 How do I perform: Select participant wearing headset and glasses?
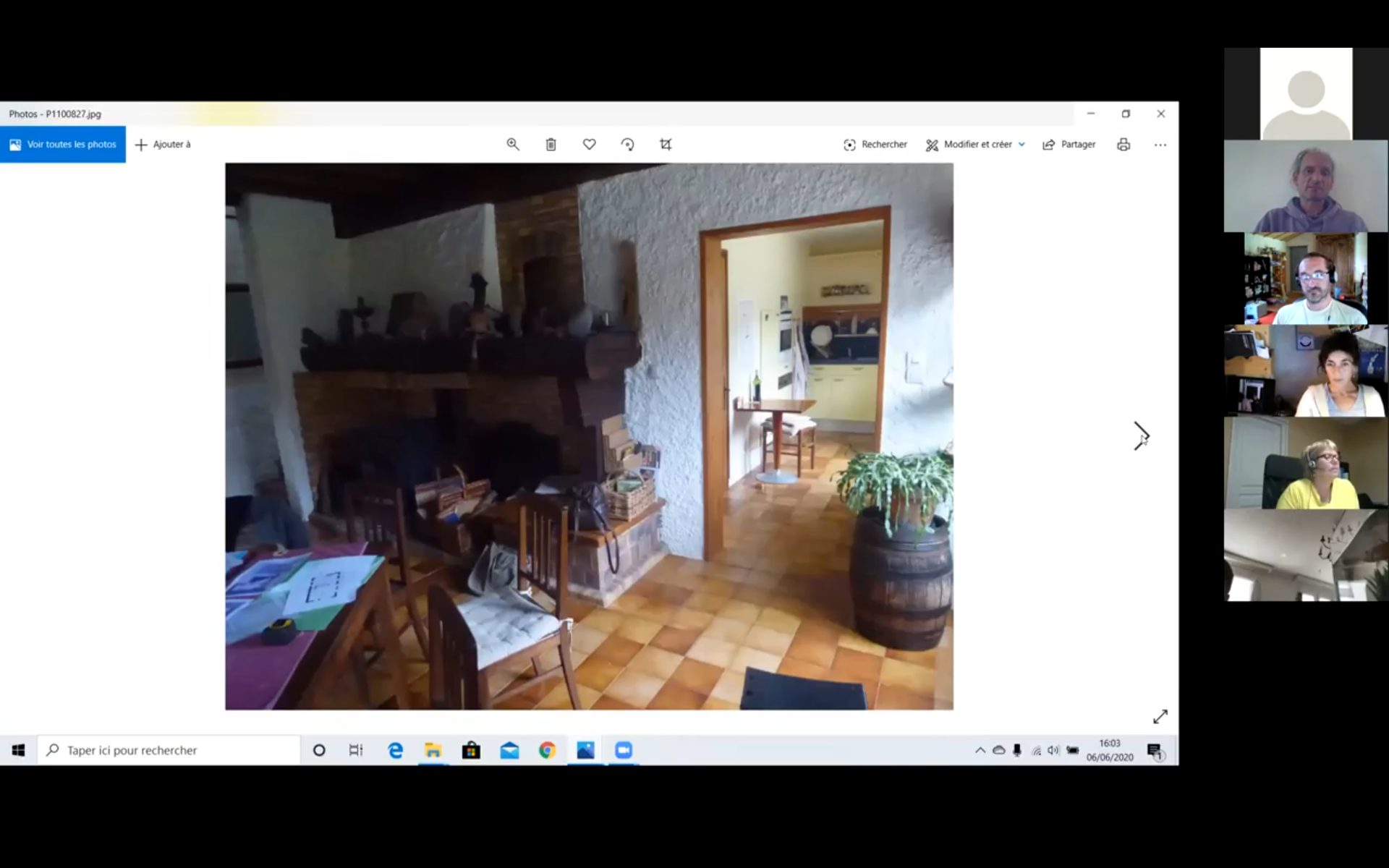[x=1306, y=278]
